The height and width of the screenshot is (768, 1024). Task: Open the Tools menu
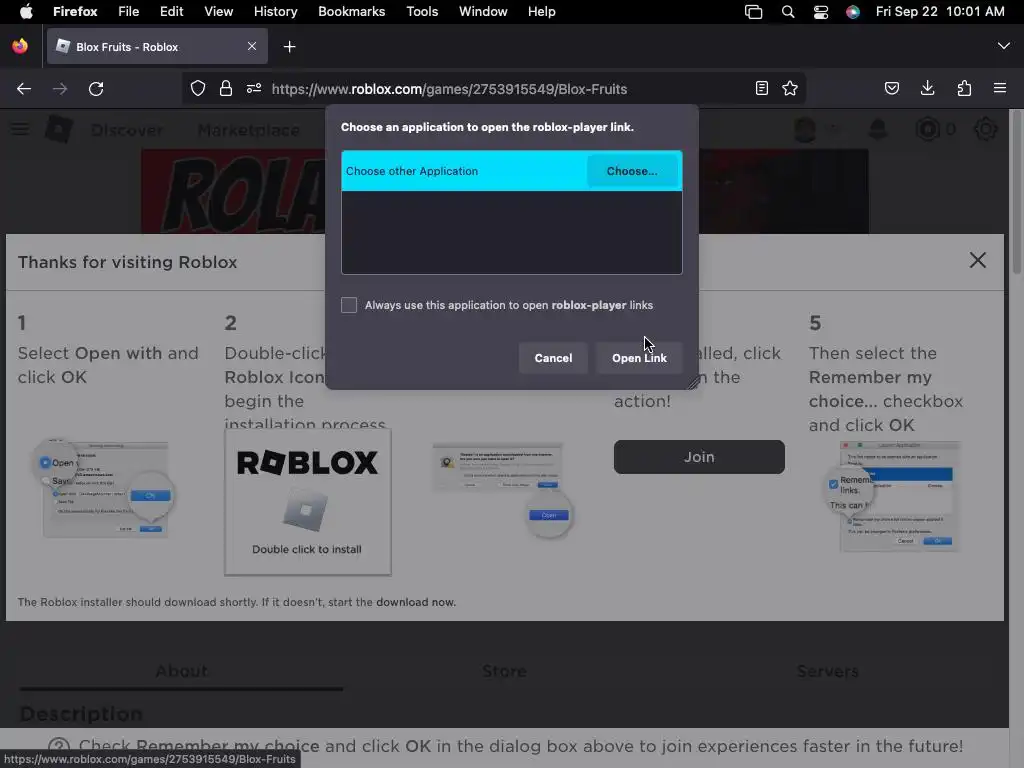coord(422,11)
